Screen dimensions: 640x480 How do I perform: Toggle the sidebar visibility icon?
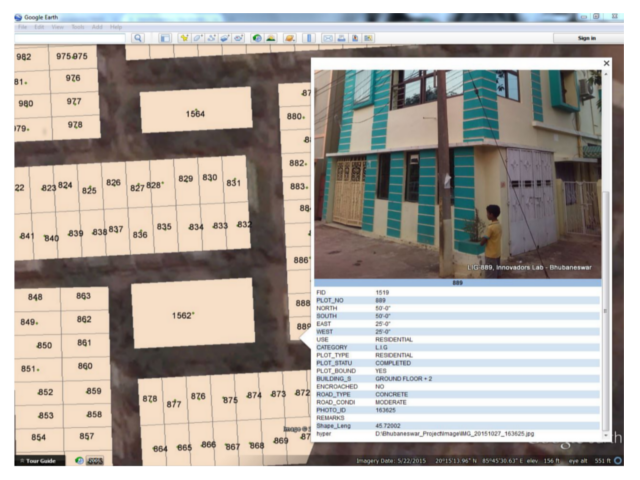pyautogui.click(x=165, y=38)
